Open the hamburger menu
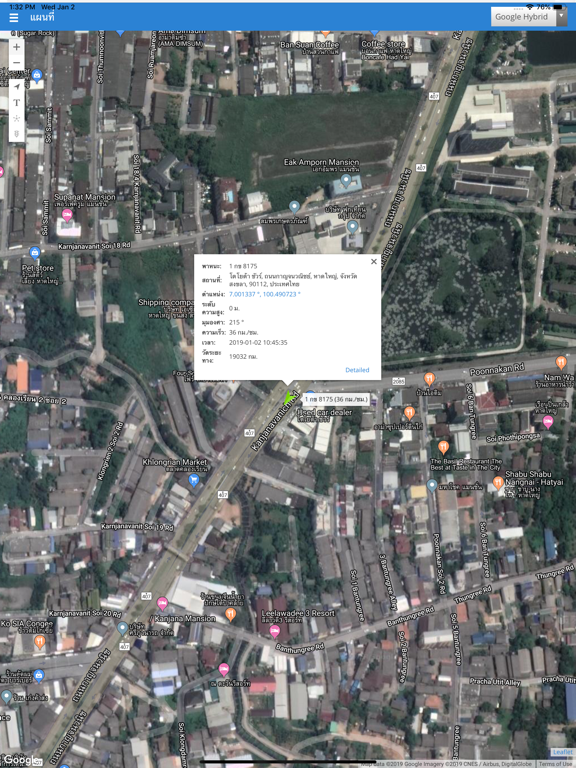This screenshot has height=768, width=576. tap(14, 18)
